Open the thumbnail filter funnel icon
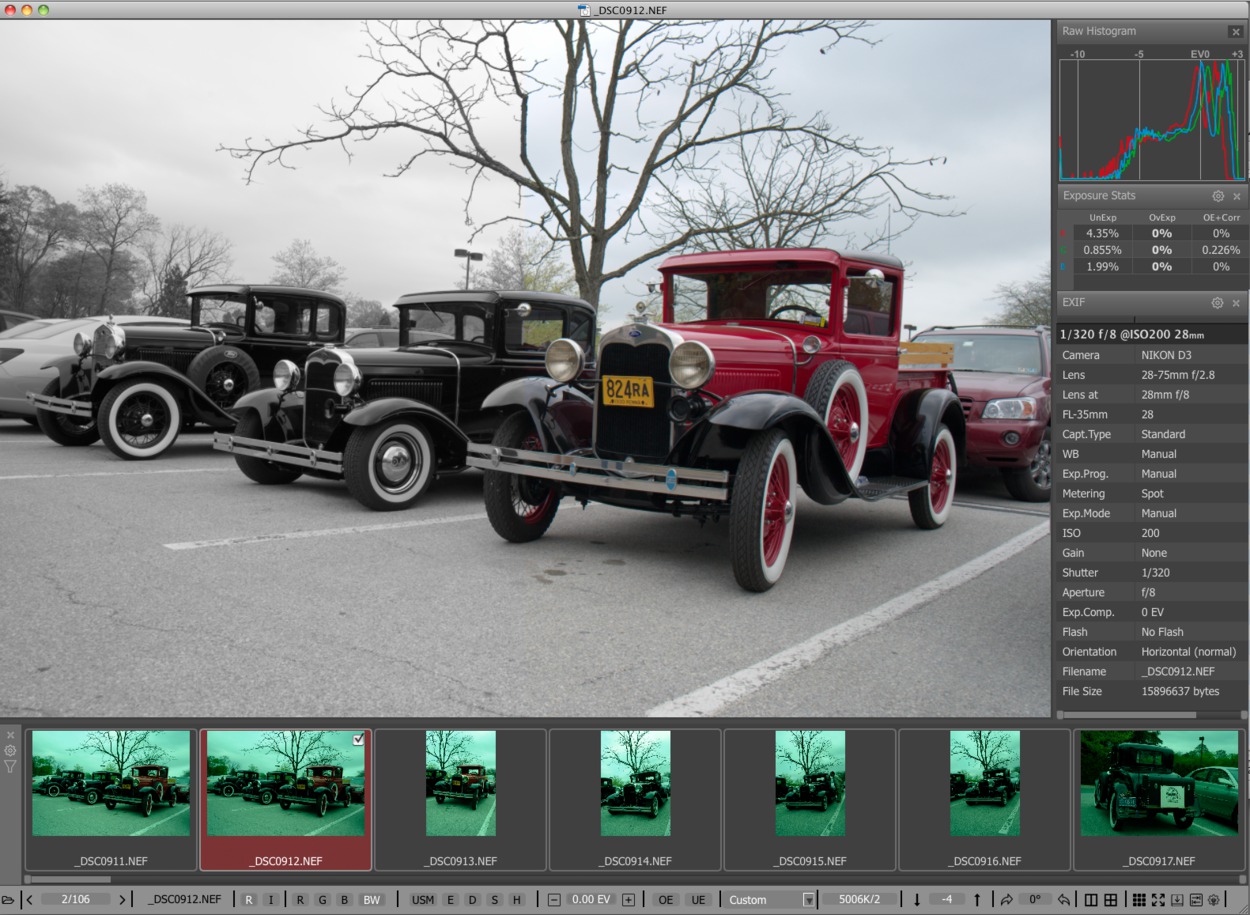This screenshot has width=1250, height=915. click(x=10, y=767)
